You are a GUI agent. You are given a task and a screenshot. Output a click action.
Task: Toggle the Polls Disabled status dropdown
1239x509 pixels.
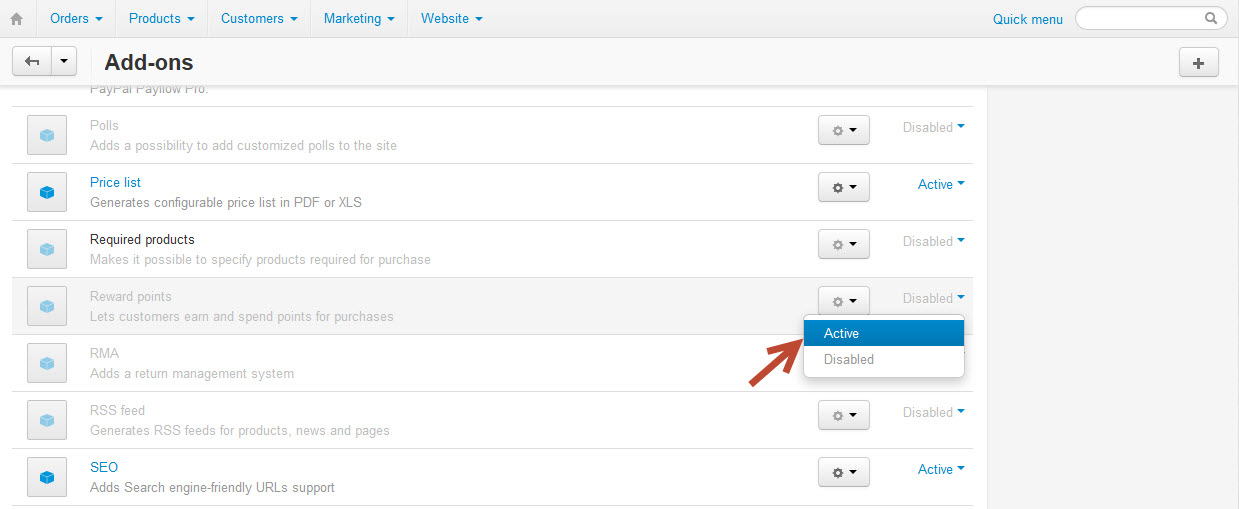934,127
